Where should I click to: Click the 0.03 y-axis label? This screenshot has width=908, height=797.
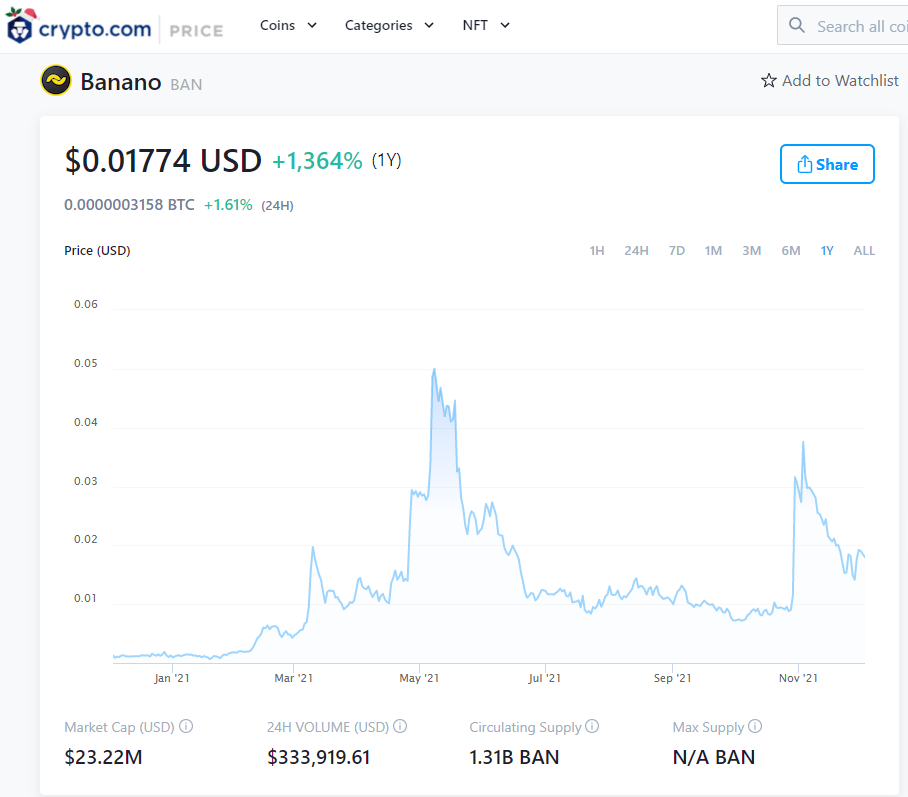(x=86, y=481)
